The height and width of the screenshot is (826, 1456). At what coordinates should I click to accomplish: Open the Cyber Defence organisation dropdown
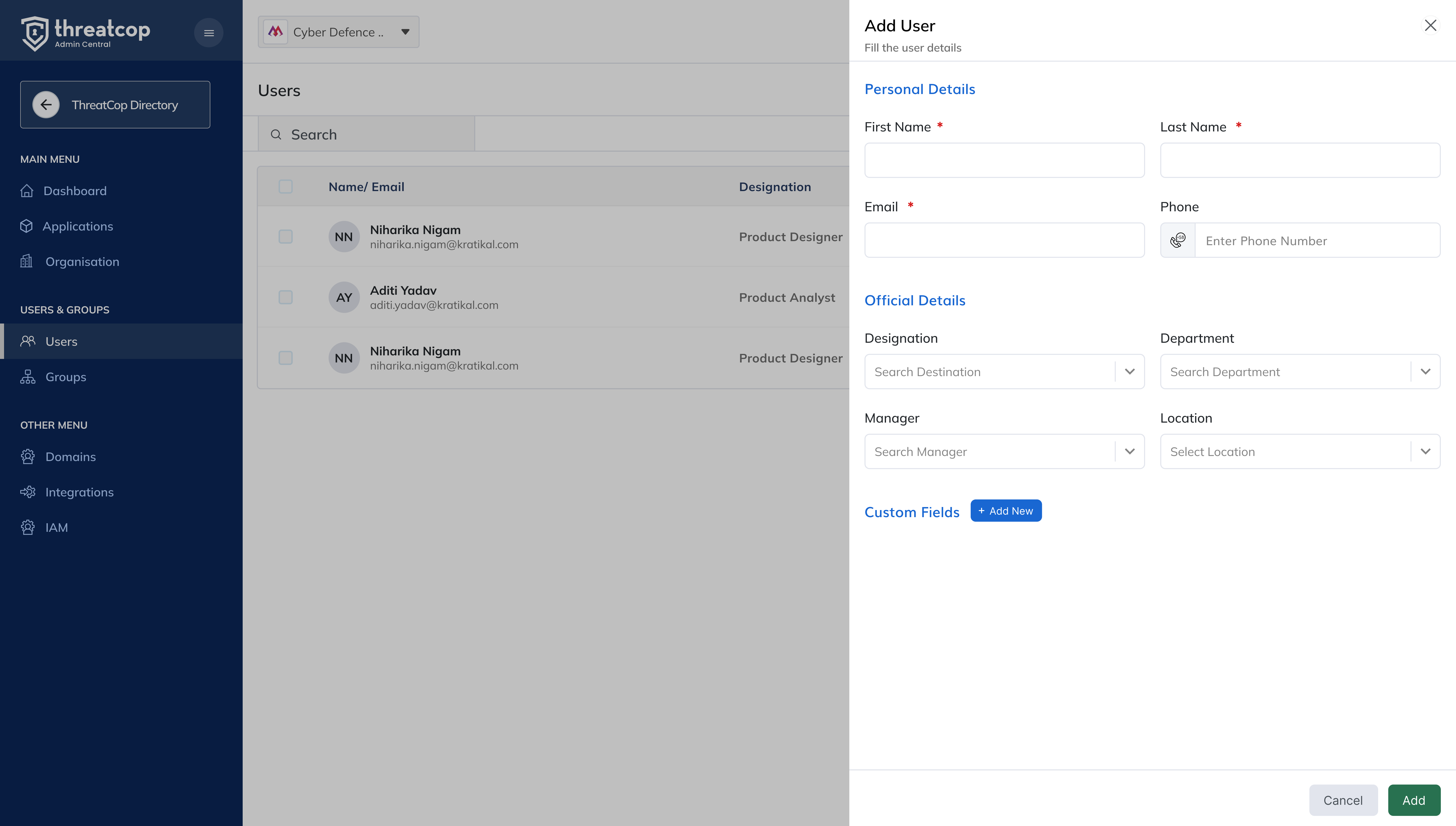pyautogui.click(x=339, y=32)
